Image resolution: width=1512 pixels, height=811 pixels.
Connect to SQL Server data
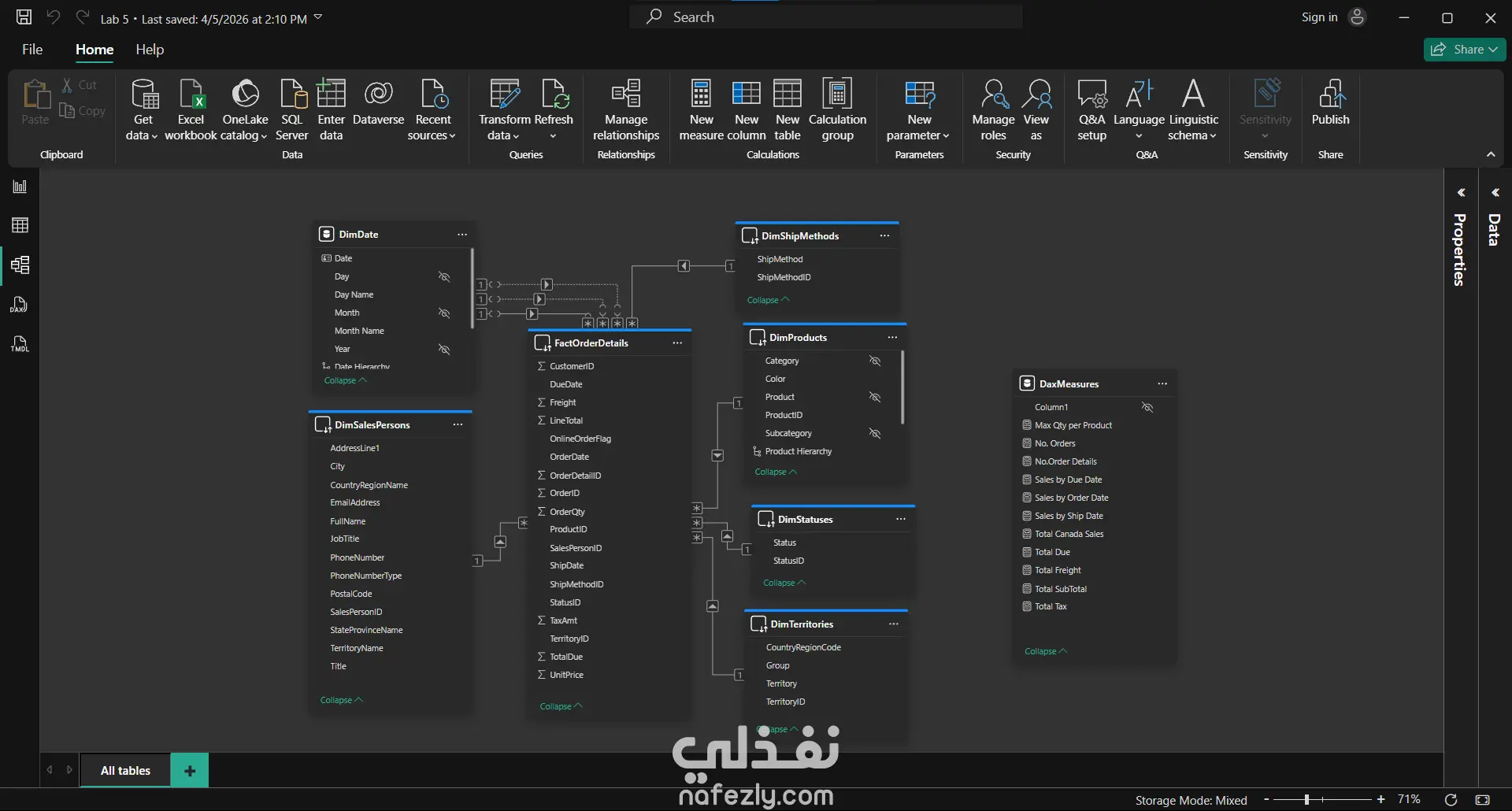pos(292,110)
